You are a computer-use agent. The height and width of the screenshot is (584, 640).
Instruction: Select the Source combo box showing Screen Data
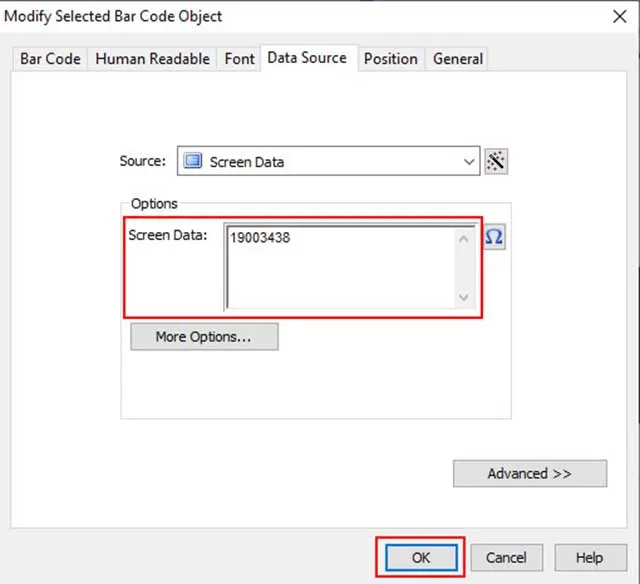[x=320, y=161]
